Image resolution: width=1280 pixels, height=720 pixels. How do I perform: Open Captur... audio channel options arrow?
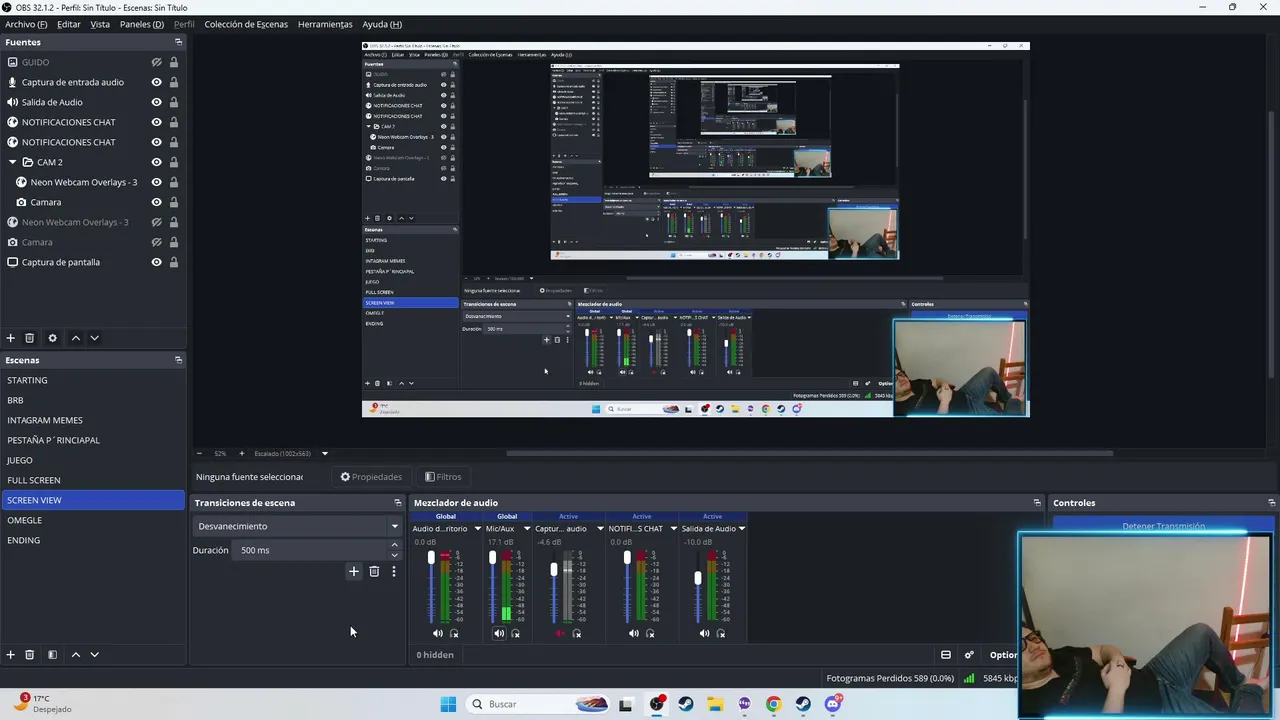pyautogui.click(x=600, y=528)
